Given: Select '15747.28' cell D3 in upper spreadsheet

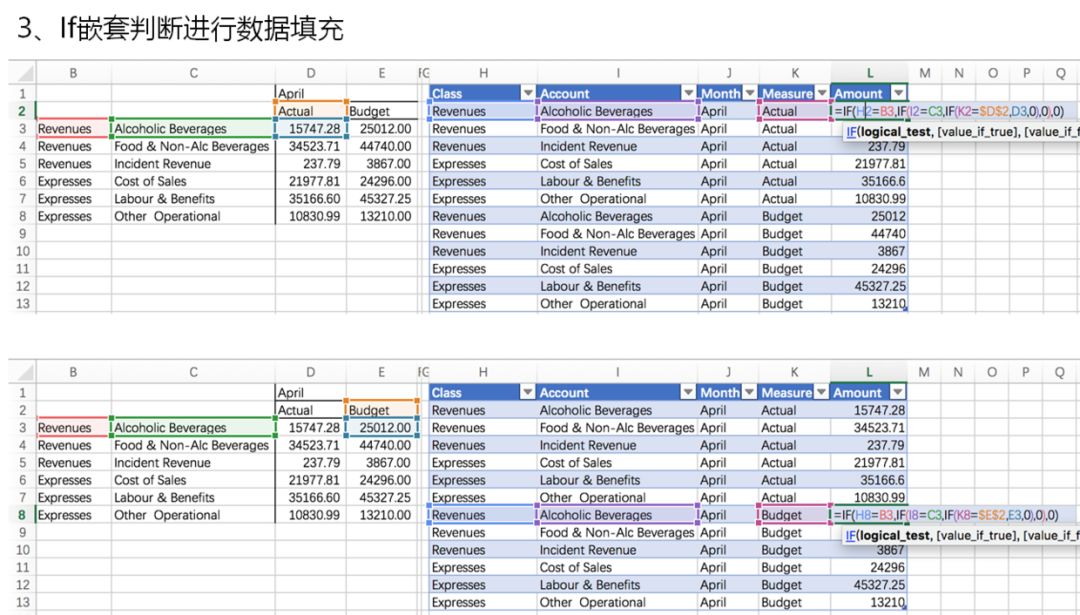Looking at the screenshot, I should coord(311,129).
